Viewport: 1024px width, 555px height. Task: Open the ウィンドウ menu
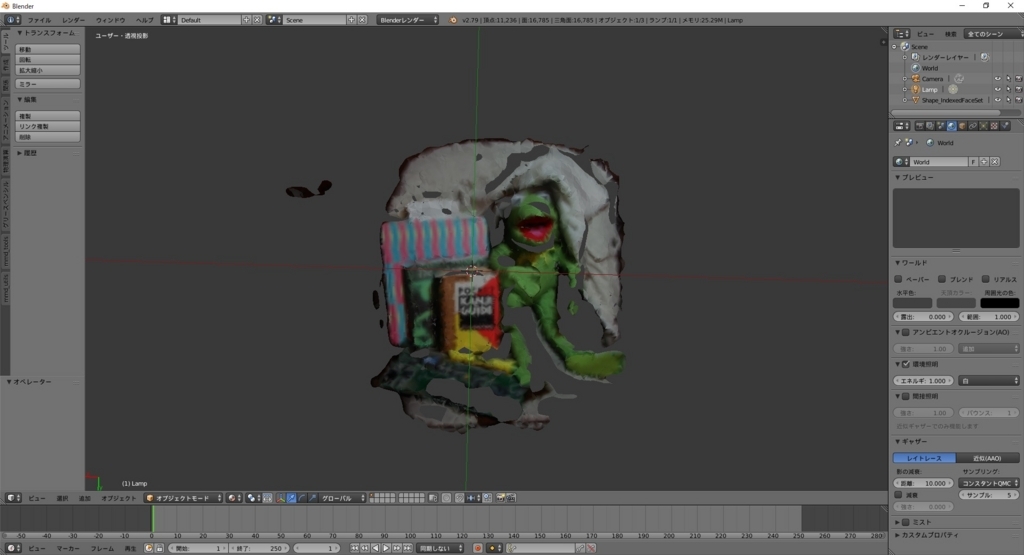click(110, 20)
